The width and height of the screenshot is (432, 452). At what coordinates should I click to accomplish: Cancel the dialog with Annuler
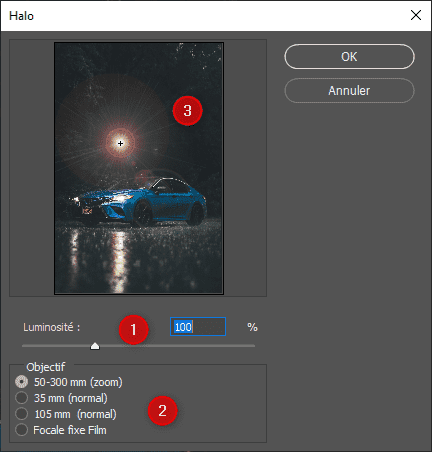pyautogui.click(x=349, y=91)
